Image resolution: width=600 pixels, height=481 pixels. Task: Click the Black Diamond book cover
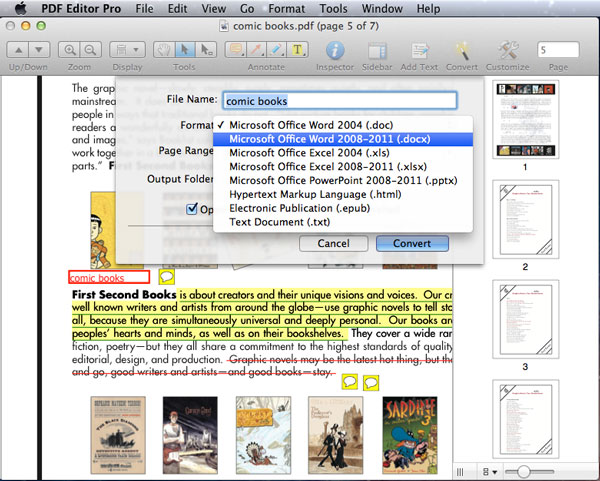pos(118,435)
